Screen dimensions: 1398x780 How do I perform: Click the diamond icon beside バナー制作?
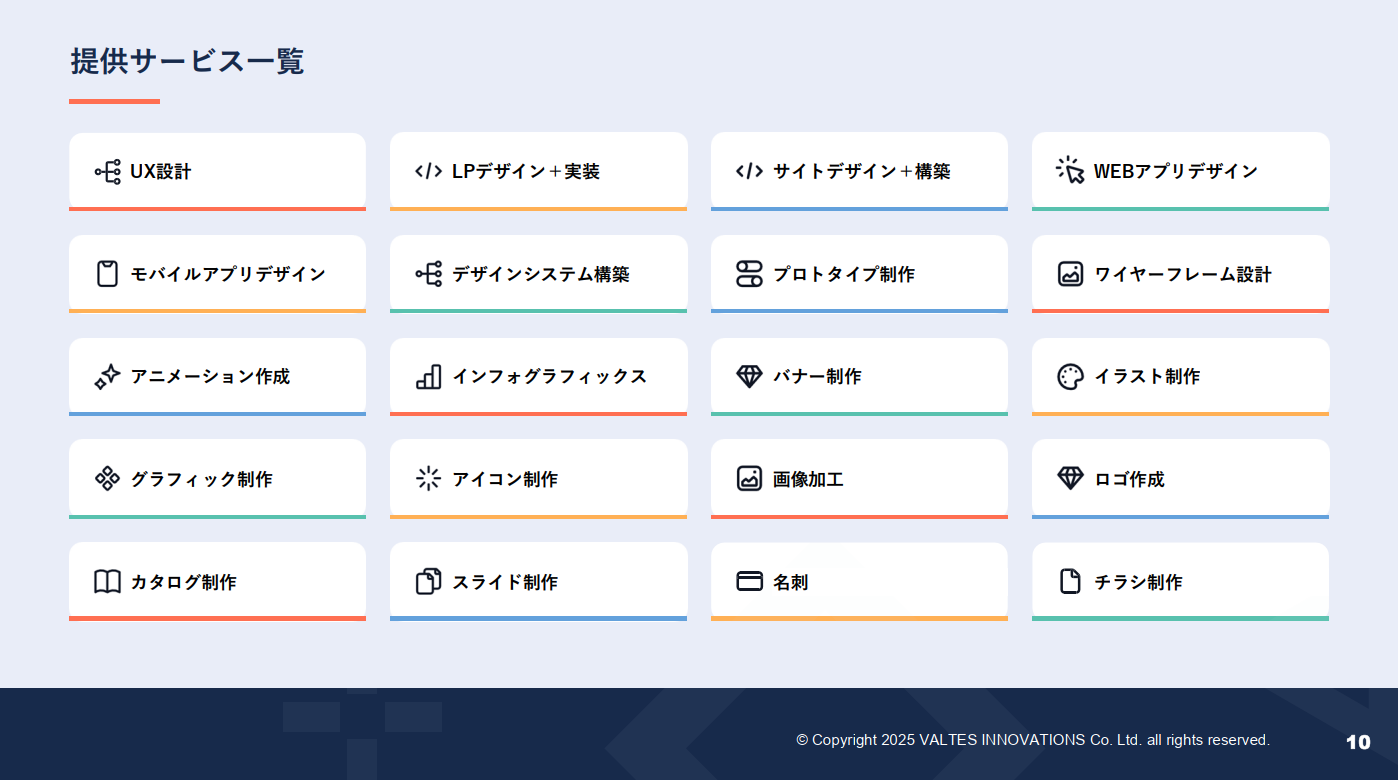(x=749, y=377)
